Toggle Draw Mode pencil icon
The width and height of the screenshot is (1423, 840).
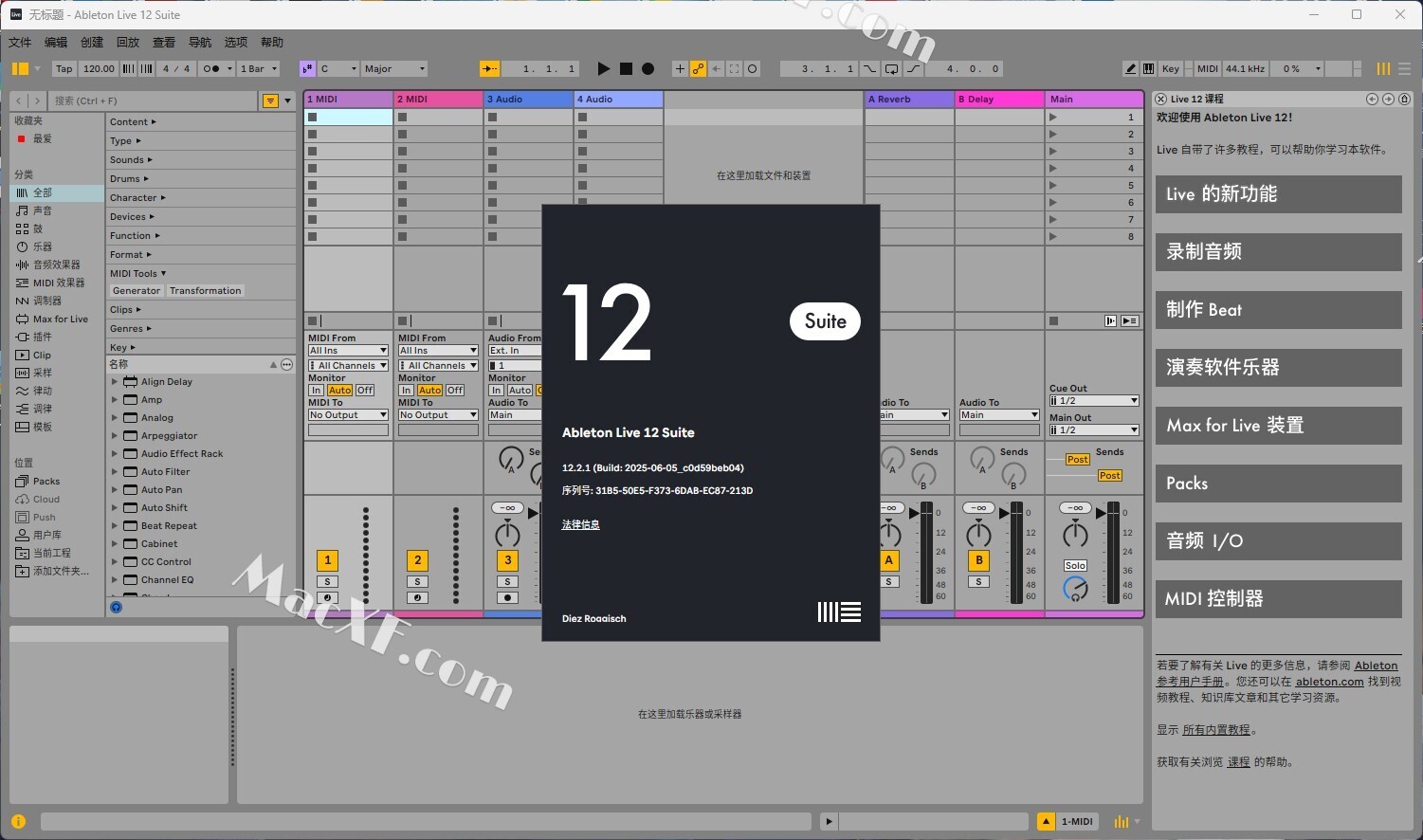pyautogui.click(x=1130, y=68)
